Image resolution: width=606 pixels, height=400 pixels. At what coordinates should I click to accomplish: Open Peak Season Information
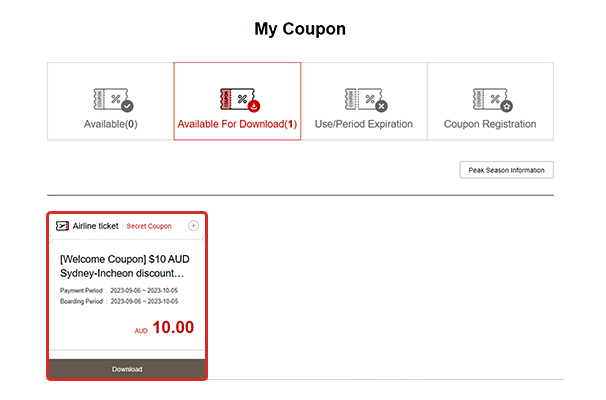pos(506,170)
